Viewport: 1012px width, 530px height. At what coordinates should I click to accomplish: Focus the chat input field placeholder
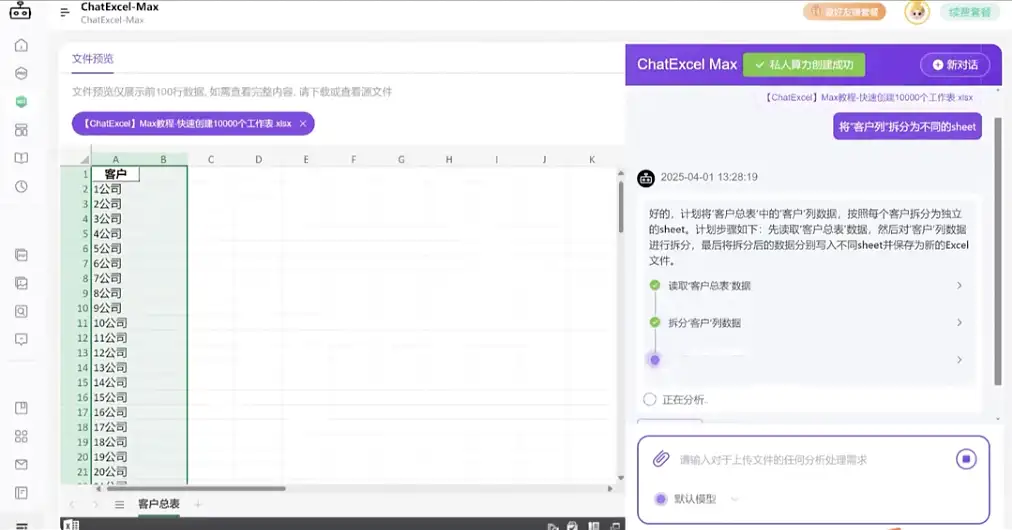click(773, 460)
